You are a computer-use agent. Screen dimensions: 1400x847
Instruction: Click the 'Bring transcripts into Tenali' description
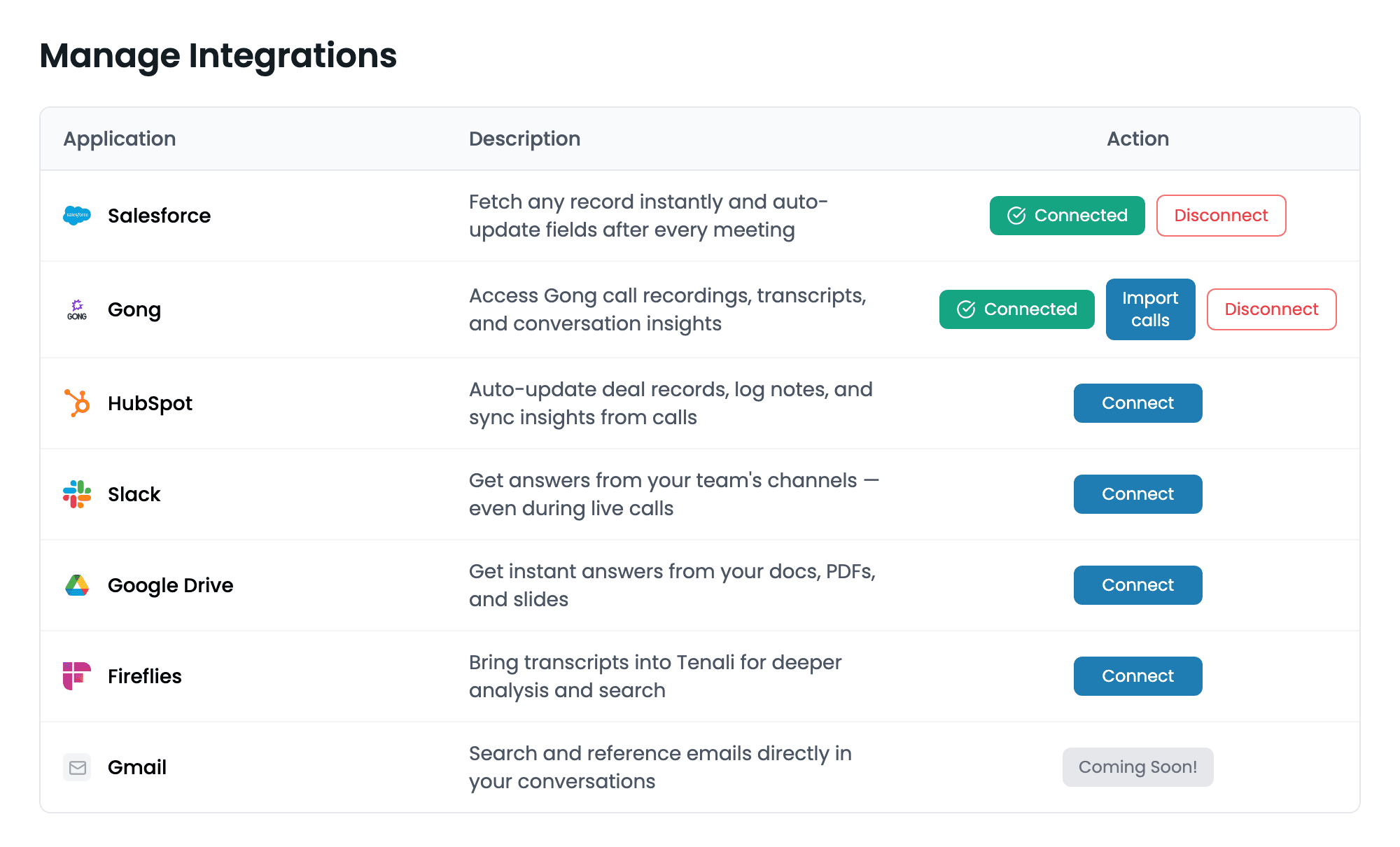click(655, 676)
